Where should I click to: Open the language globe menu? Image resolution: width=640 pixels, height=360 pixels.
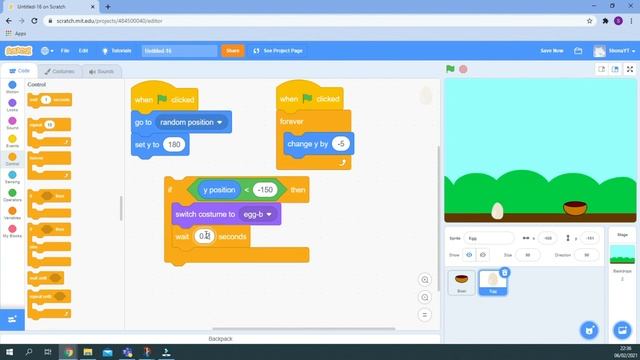click(x=47, y=51)
